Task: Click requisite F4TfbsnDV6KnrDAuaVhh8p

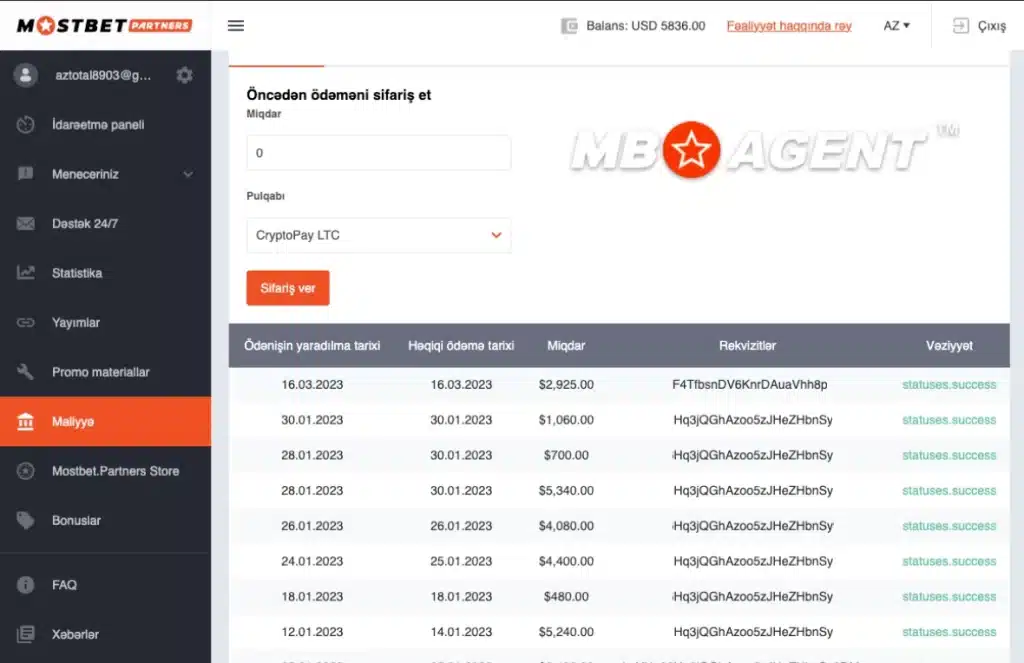Action: (x=750, y=385)
